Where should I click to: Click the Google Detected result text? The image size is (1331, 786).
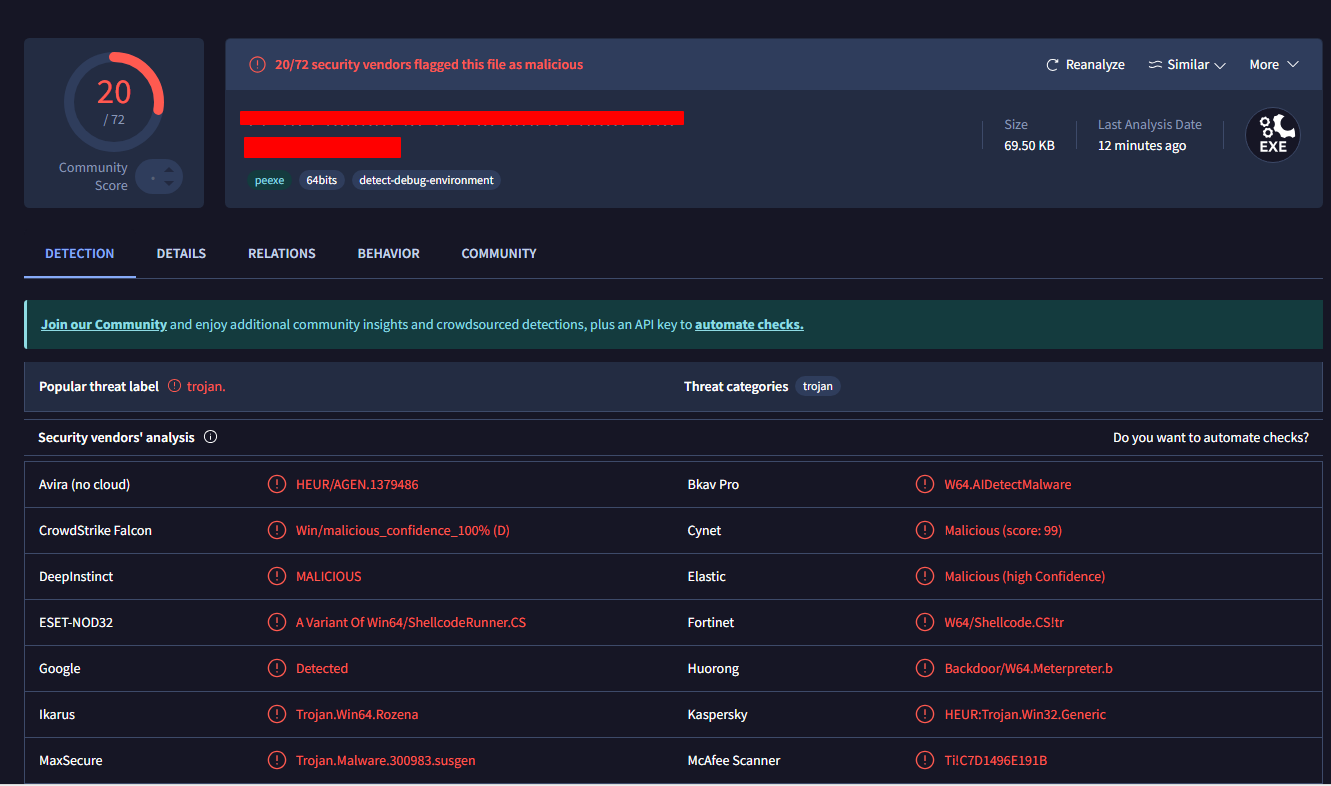(x=322, y=668)
